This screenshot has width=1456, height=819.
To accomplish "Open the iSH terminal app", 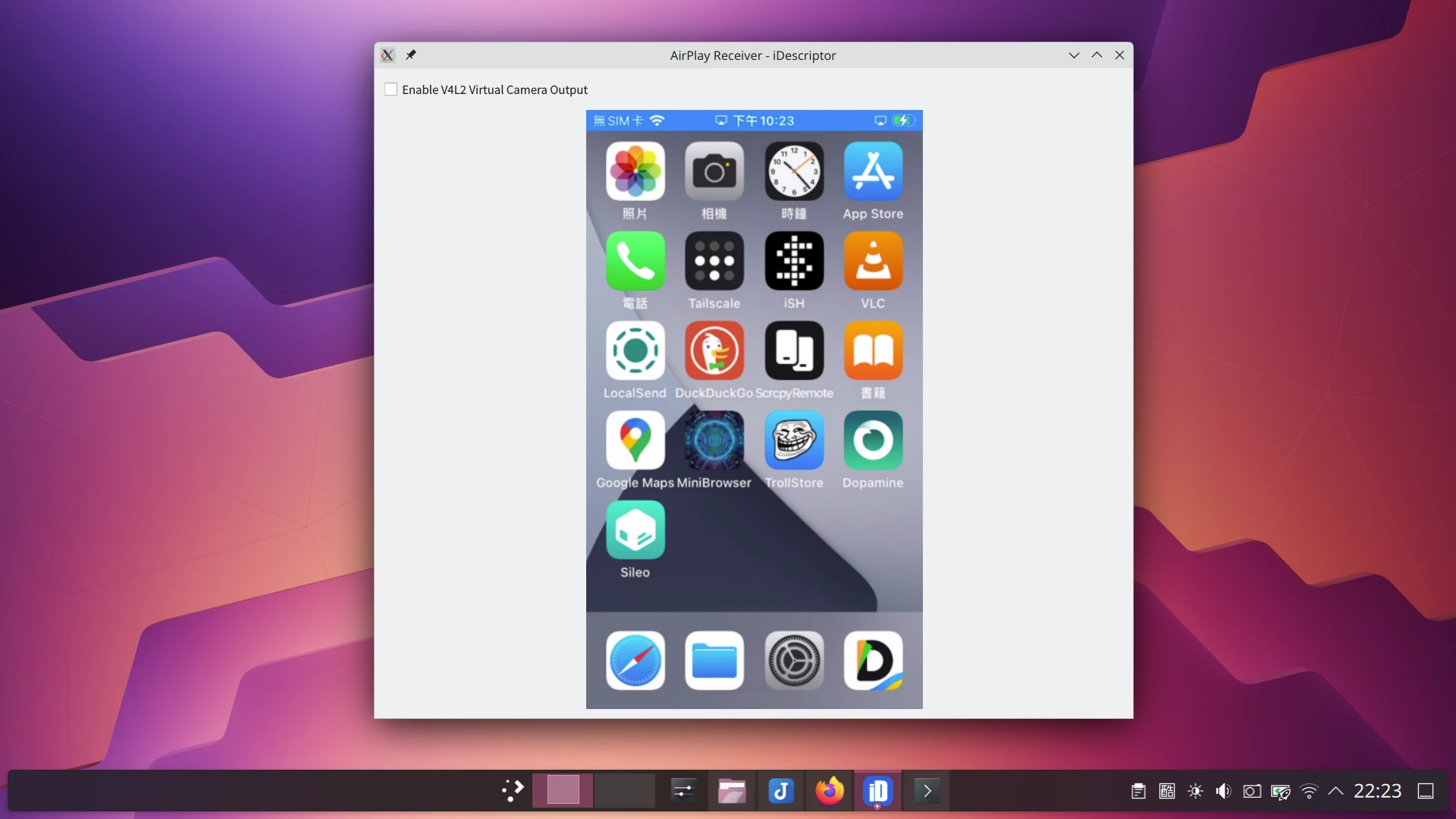I will click(794, 261).
